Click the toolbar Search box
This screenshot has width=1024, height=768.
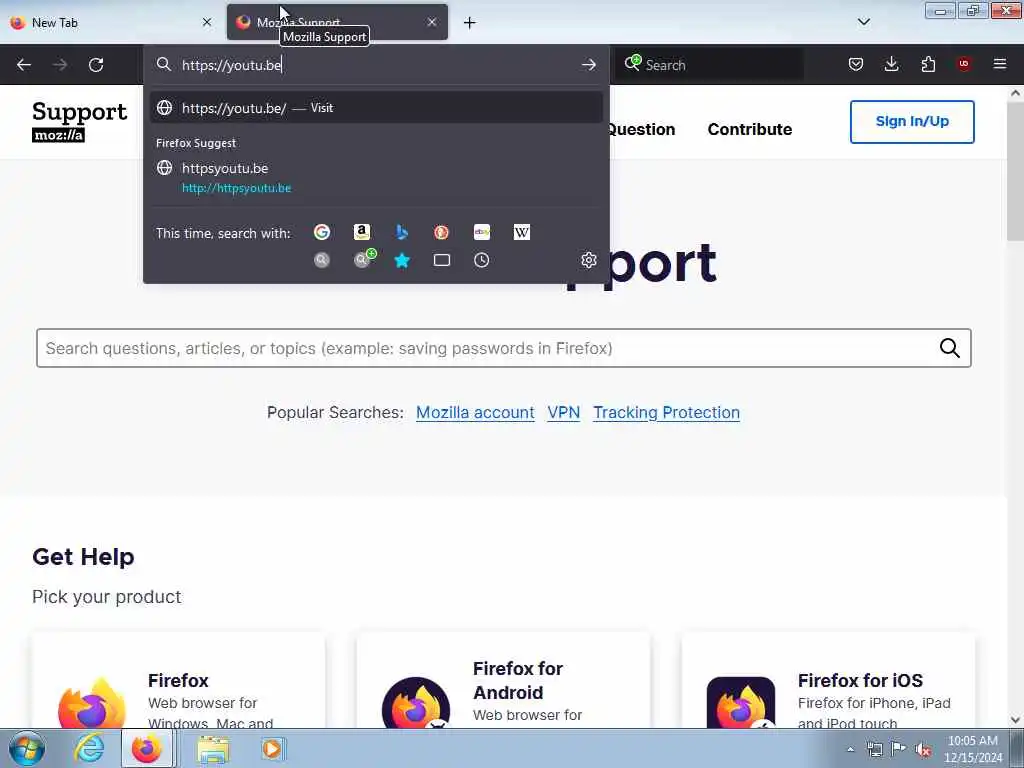(710, 65)
